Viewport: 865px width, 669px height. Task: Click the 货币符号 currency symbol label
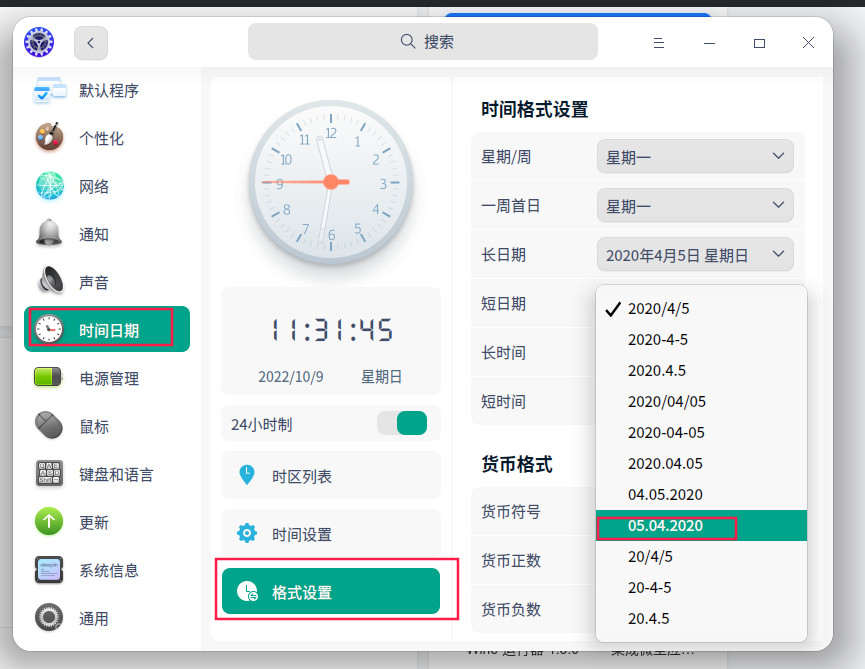(x=511, y=512)
